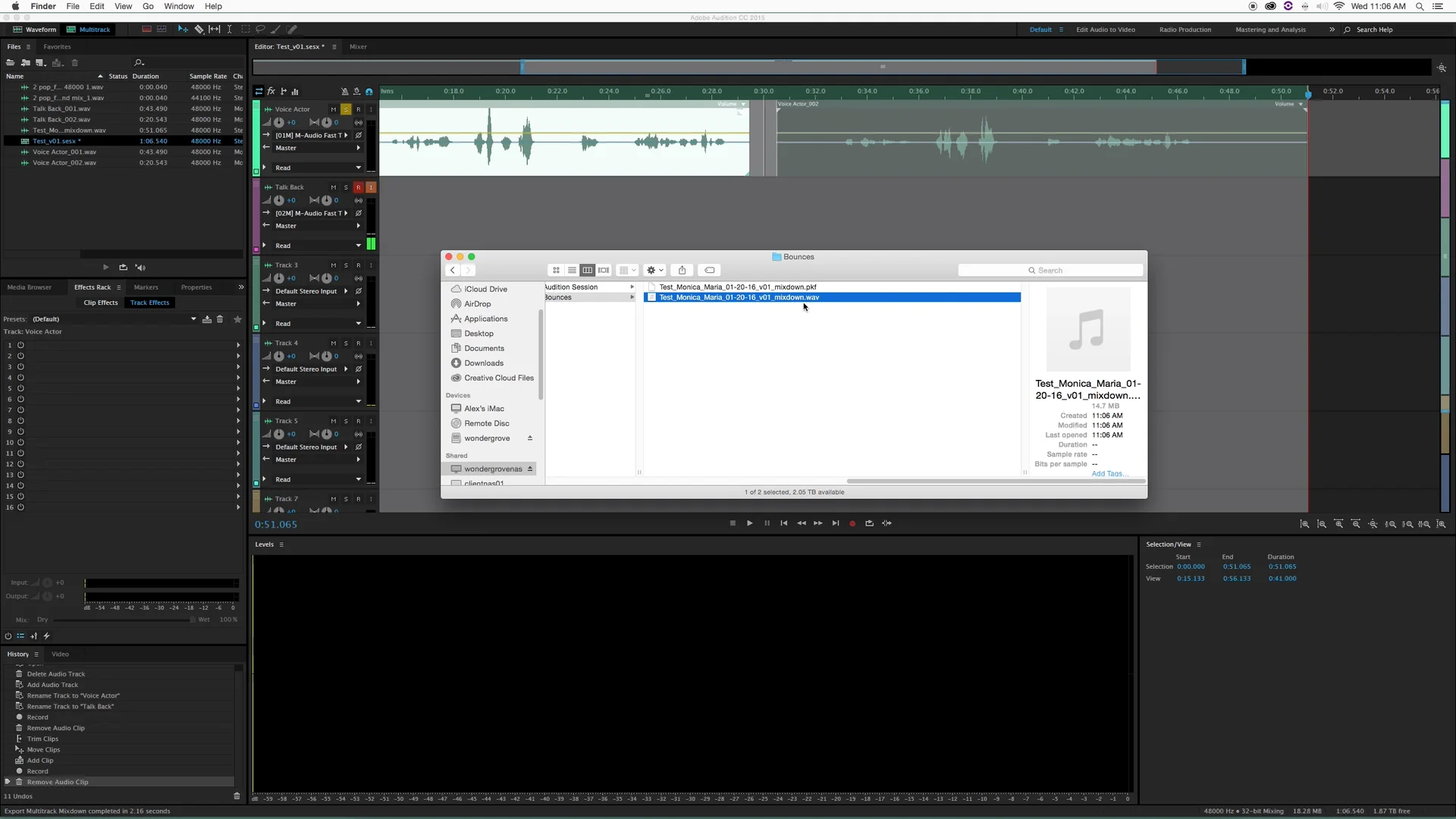Select the Move tool in top toolbar
This screenshot has height=819, width=1456.
pos(183,30)
